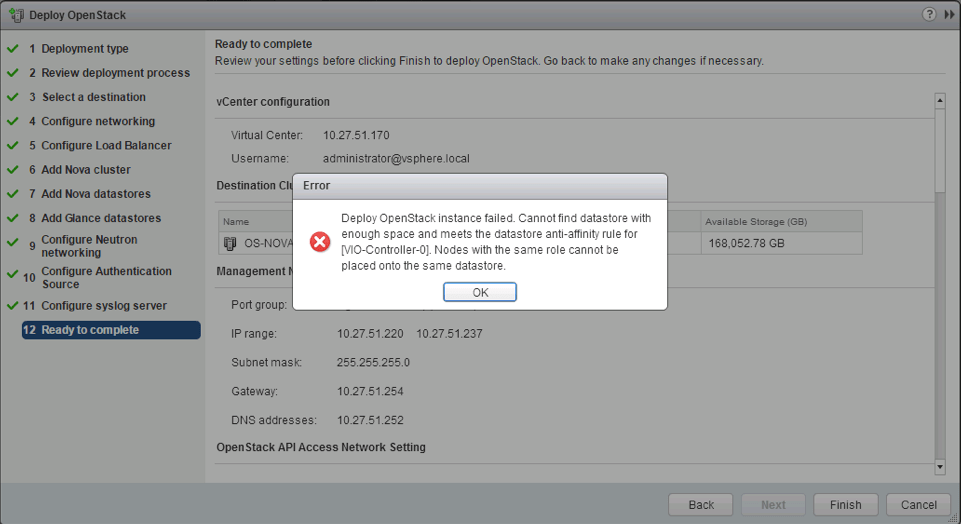Click the green checkmark beside Add Nova datastores
The height and width of the screenshot is (524, 961).
(x=12, y=193)
